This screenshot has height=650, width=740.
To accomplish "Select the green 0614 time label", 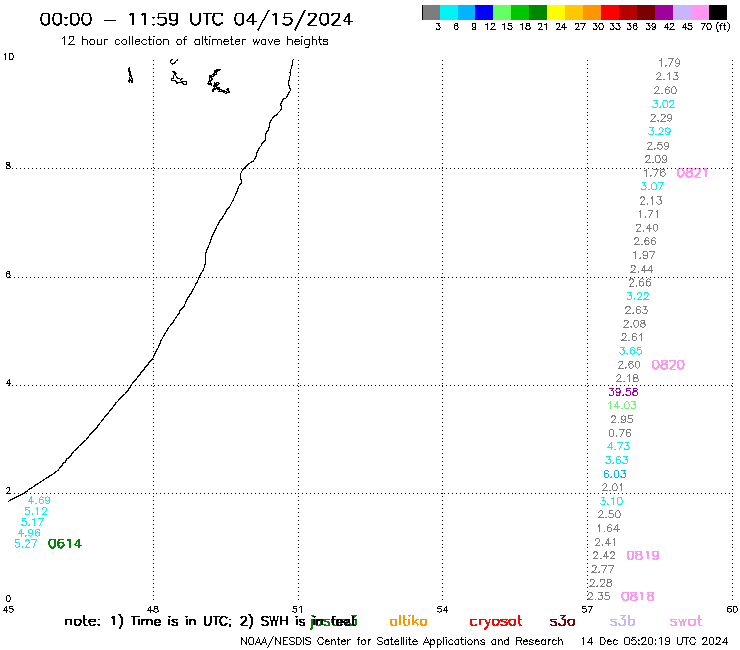I will coord(65,544).
